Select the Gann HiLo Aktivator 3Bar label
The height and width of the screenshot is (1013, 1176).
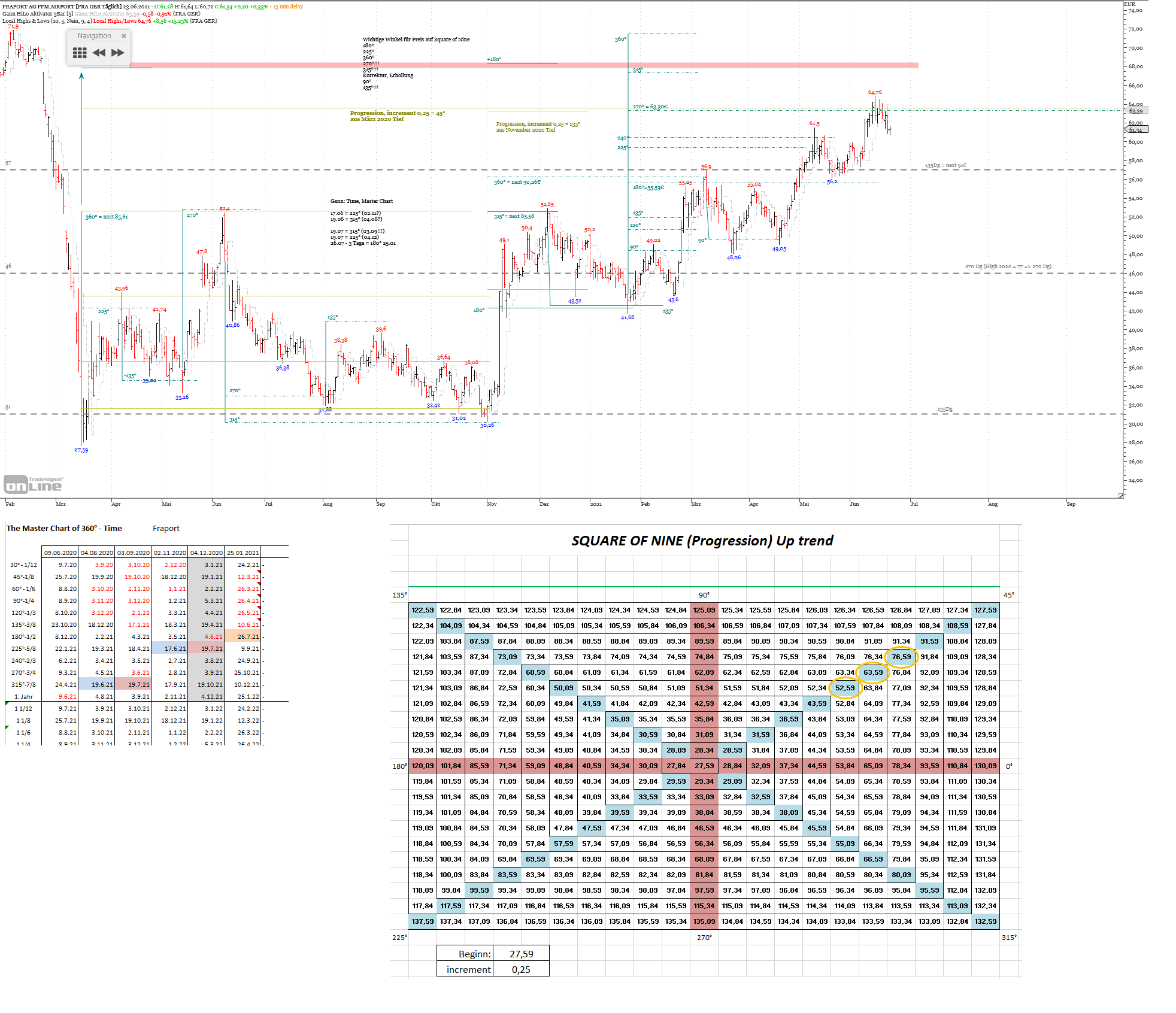point(37,14)
